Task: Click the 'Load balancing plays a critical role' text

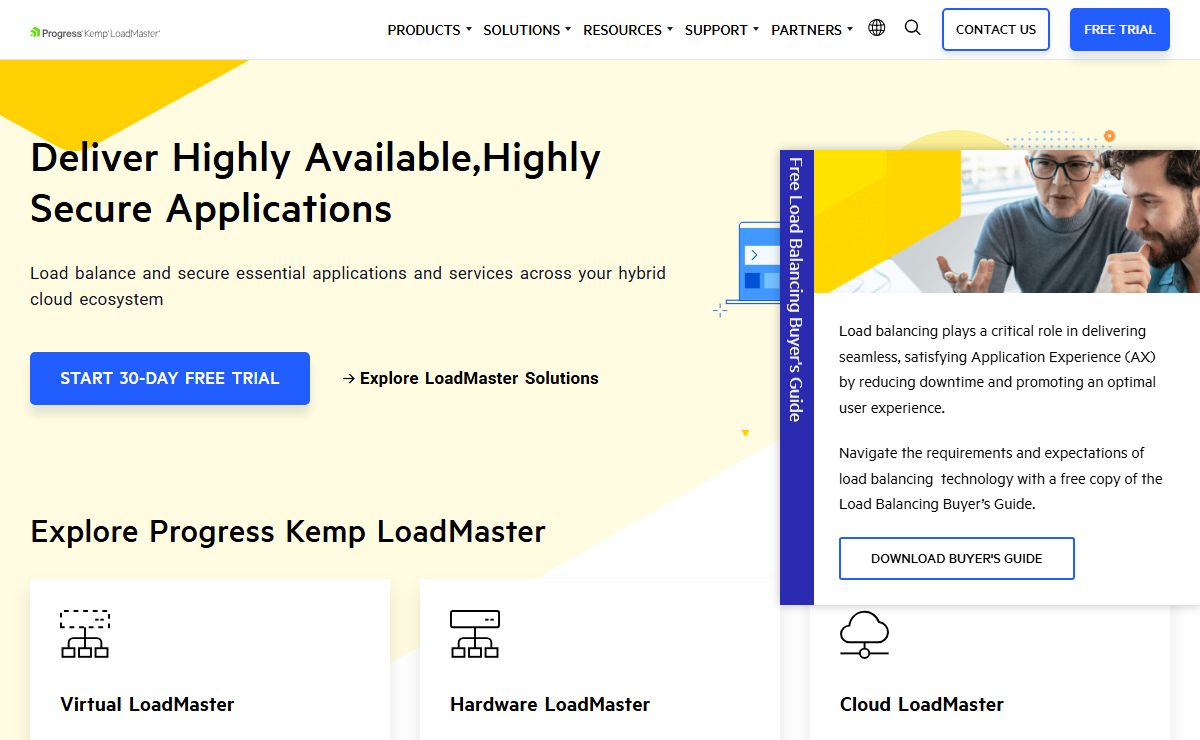Action: pyautogui.click(x=997, y=369)
